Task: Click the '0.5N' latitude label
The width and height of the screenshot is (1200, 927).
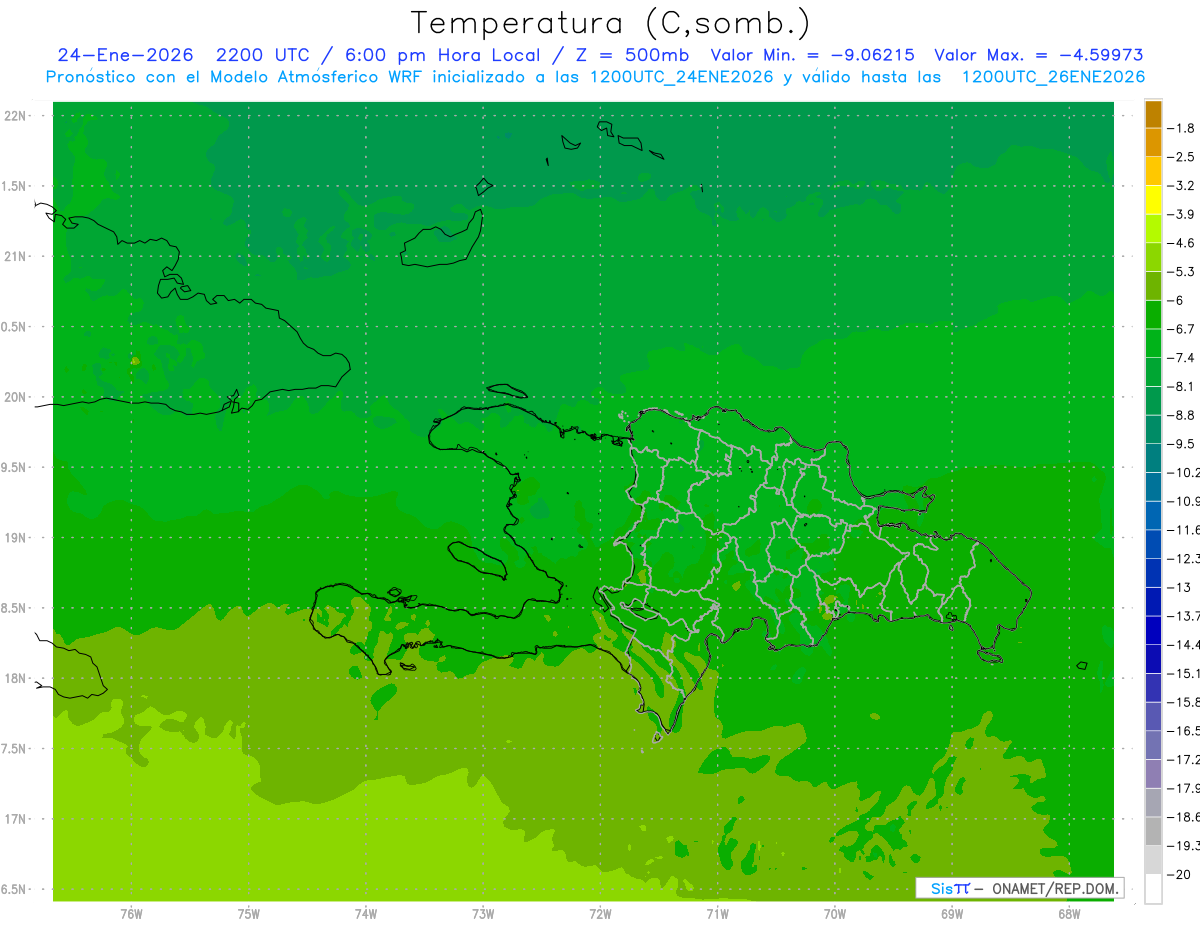Action: tap(15, 327)
